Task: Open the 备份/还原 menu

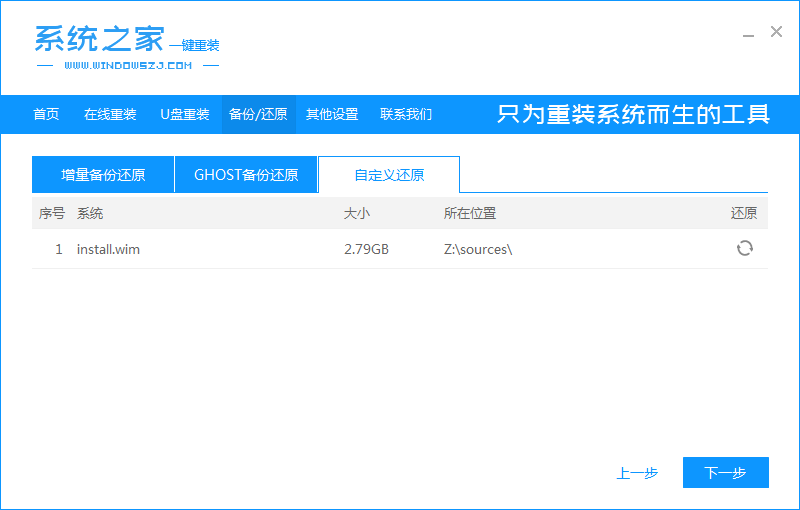Action: tap(258, 114)
